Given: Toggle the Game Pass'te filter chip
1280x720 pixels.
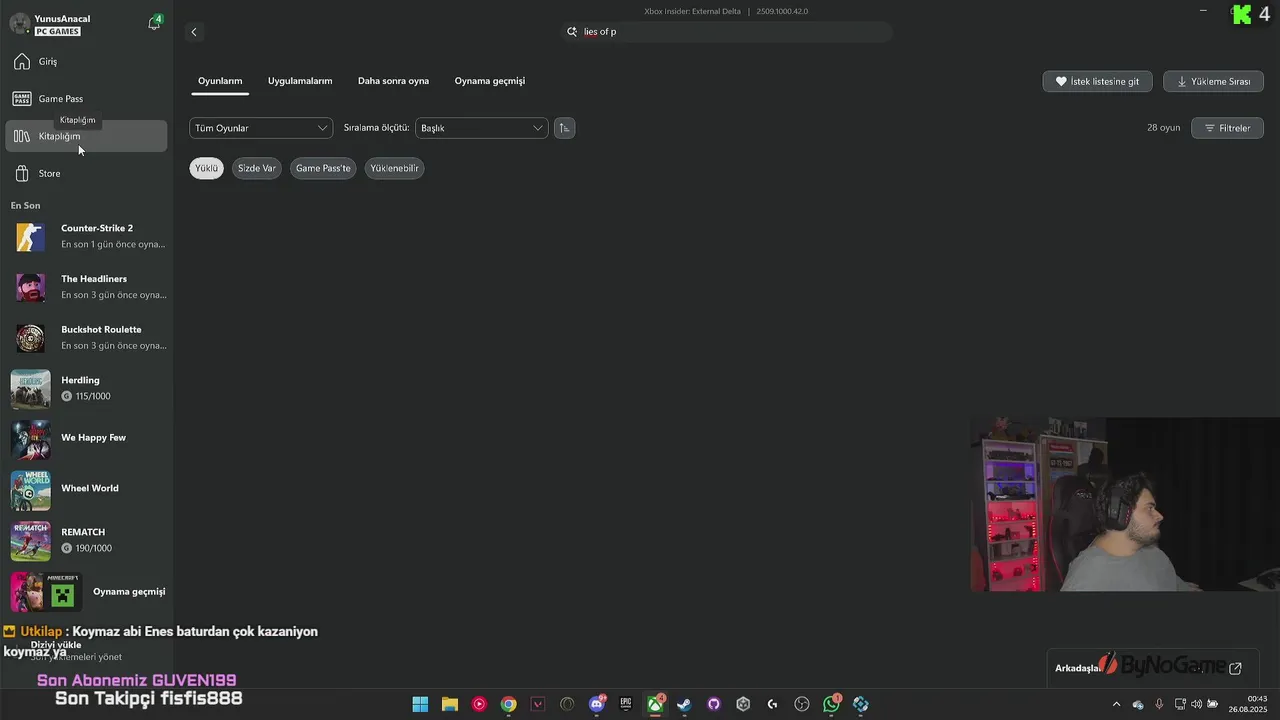Looking at the screenshot, I should (x=323, y=168).
